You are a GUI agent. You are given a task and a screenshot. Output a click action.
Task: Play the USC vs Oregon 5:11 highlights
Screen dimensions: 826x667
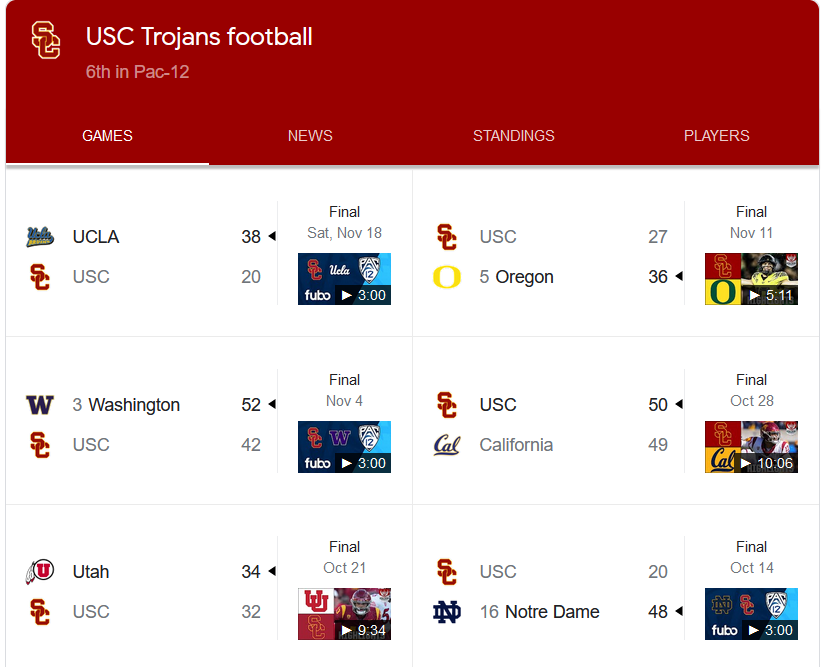point(751,279)
